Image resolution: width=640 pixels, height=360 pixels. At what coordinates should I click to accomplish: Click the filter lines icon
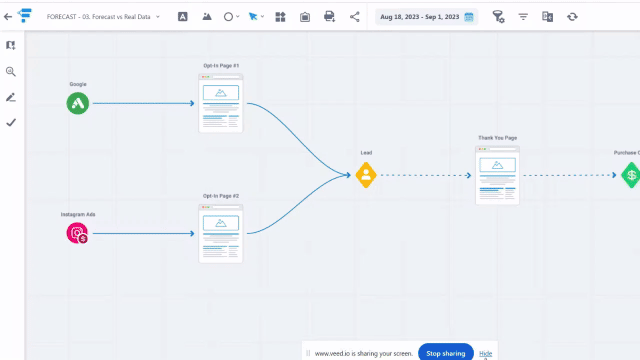point(523,17)
